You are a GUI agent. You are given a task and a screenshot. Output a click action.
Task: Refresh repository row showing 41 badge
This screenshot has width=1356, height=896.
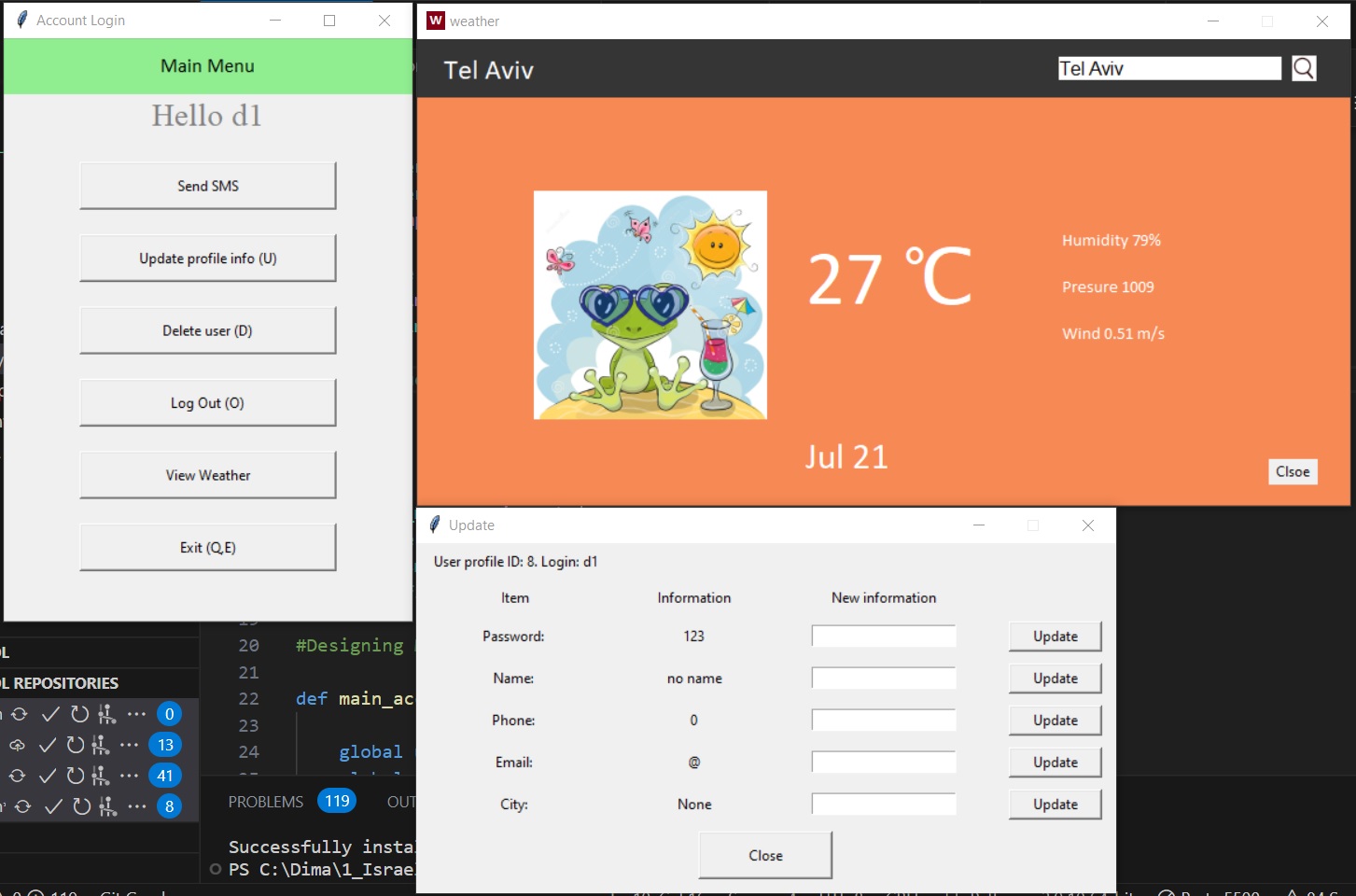(x=76, y=776)
